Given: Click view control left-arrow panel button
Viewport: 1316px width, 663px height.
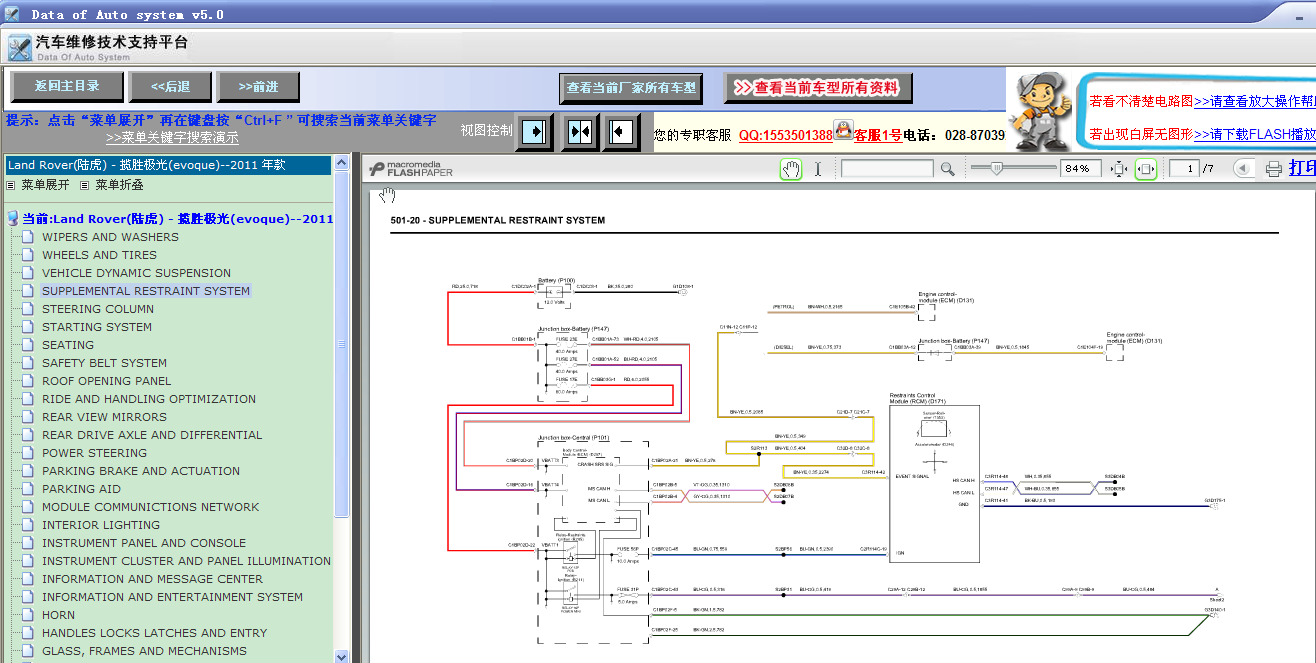Looking at the screenshot, I should click(x=622, y=132).
